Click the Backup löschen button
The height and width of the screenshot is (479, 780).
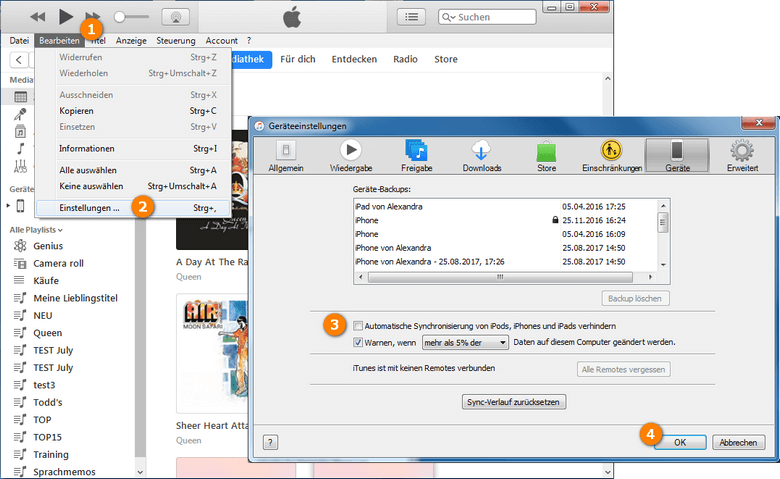(635, 298)
